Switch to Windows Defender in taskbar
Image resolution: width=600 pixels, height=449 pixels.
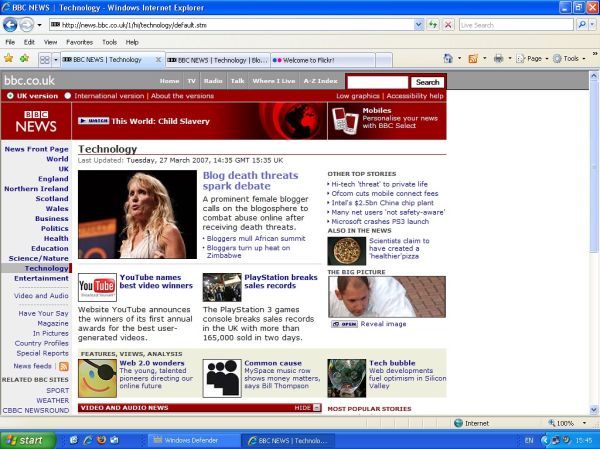point(194,440)
